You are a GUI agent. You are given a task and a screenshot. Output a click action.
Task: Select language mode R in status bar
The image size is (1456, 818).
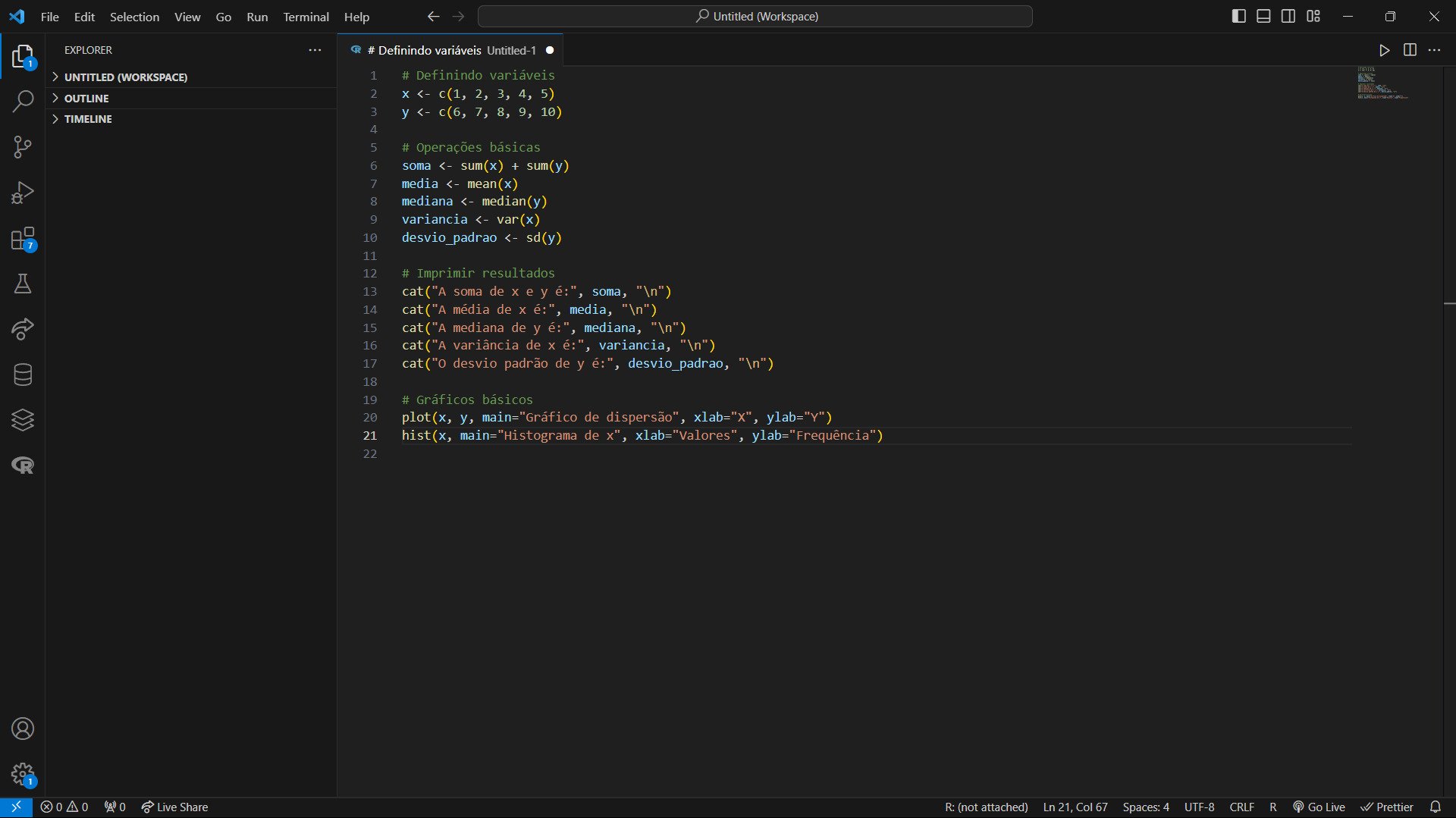[1272, 807]
